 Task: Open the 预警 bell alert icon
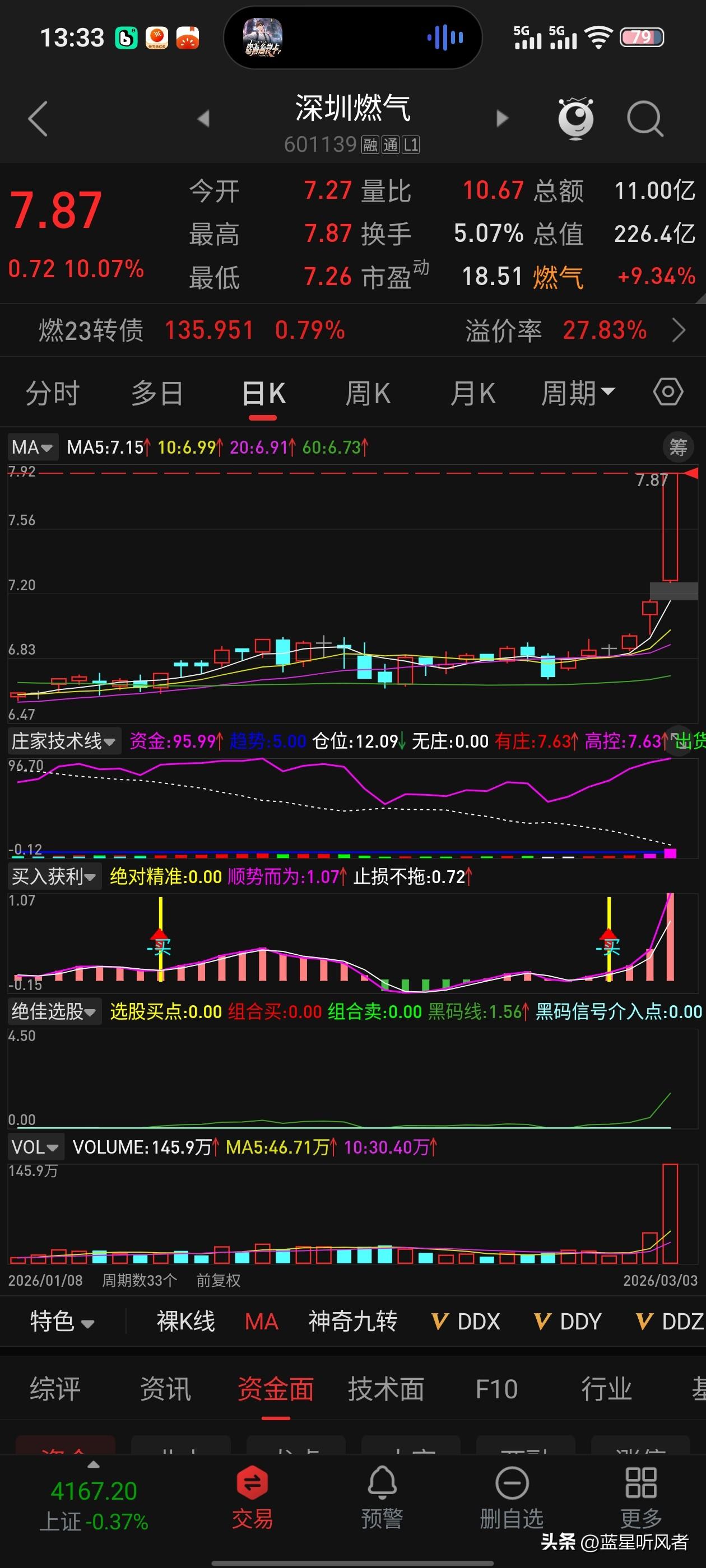click(x=382, y=1483)
